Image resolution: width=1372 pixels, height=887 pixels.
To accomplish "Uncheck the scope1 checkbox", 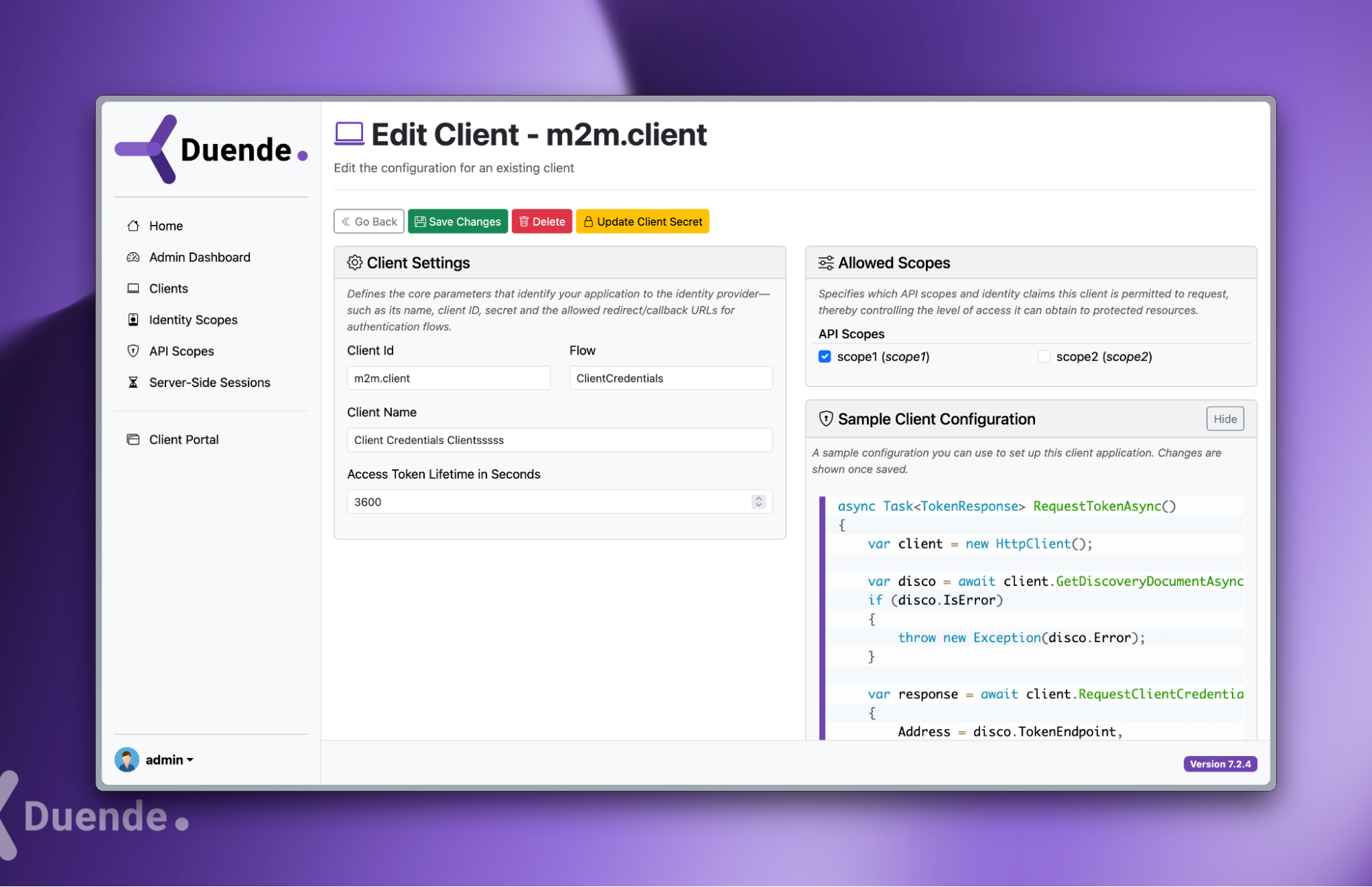I will [824, 357].
